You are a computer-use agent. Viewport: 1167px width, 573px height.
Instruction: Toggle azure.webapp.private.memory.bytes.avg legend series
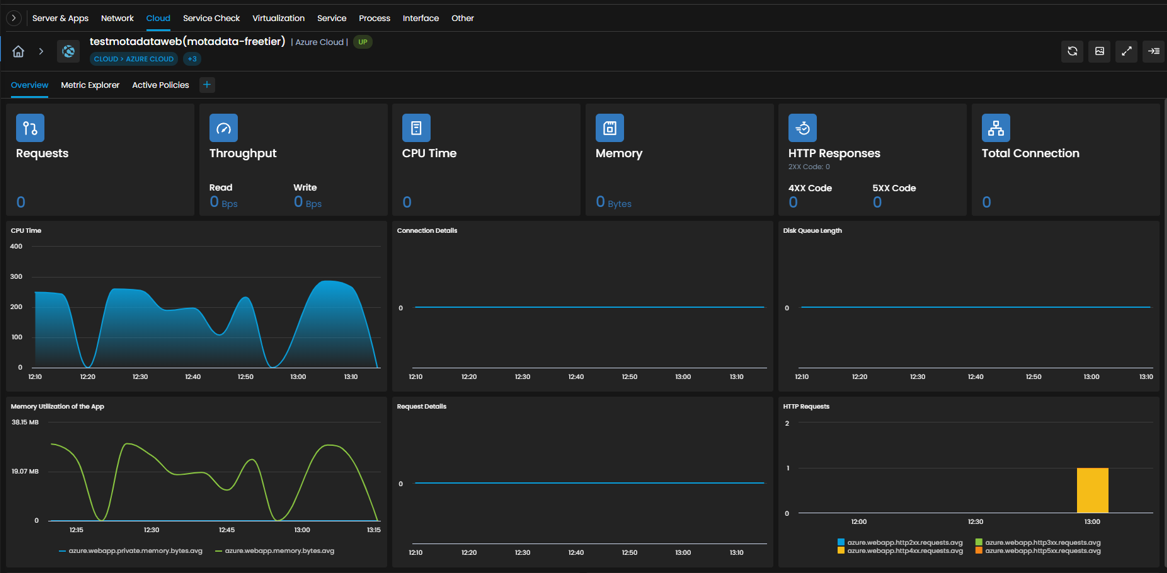(x=130, y=551)
